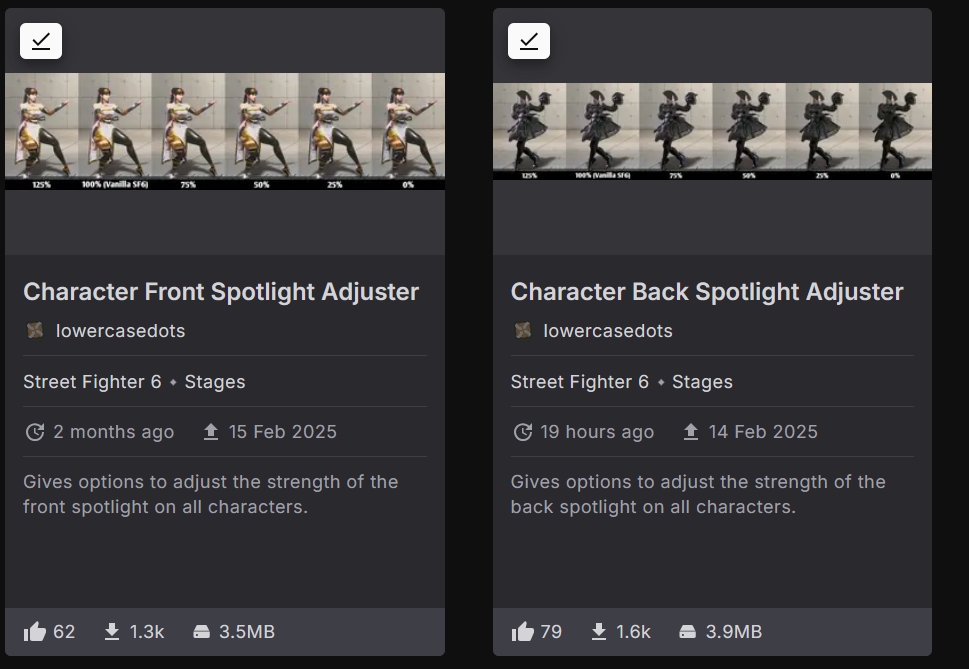Open the Back Spotlight Adjuster preview image
This screenshot has height=669, width=969.
point(712,131)
